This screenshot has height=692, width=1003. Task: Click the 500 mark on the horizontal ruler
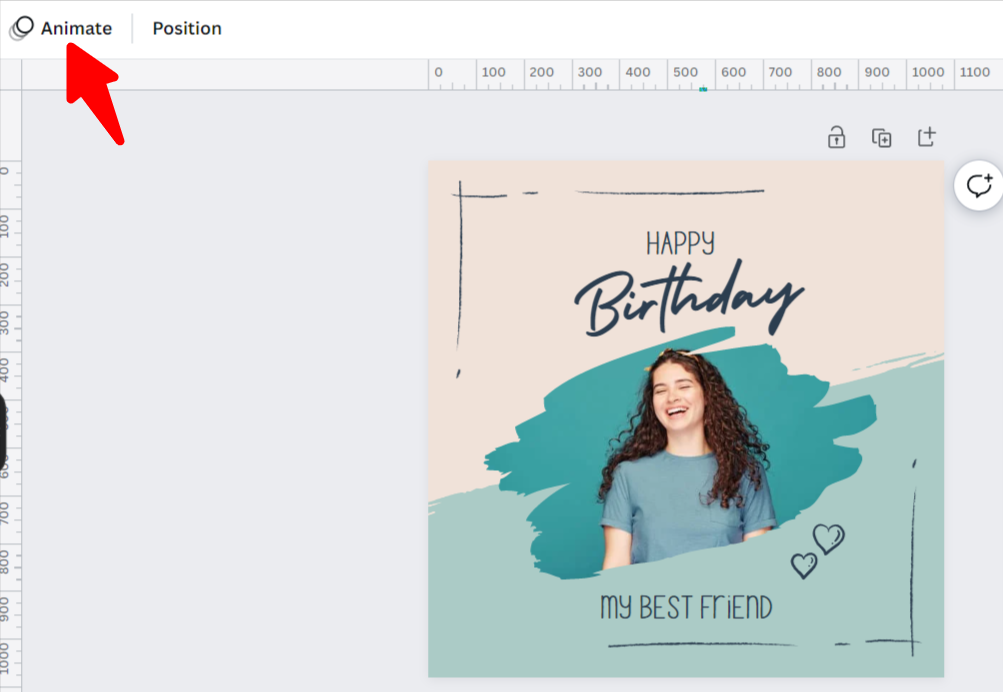[x=685, y=72]
